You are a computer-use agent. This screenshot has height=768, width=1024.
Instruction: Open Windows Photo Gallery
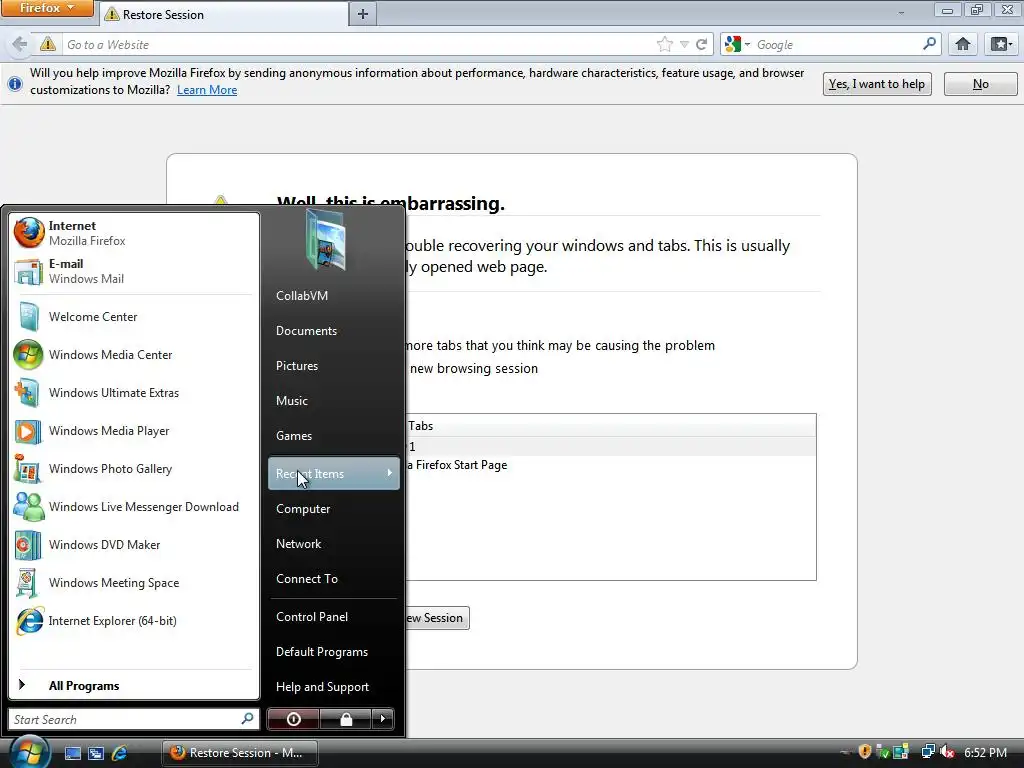(134, 468)
